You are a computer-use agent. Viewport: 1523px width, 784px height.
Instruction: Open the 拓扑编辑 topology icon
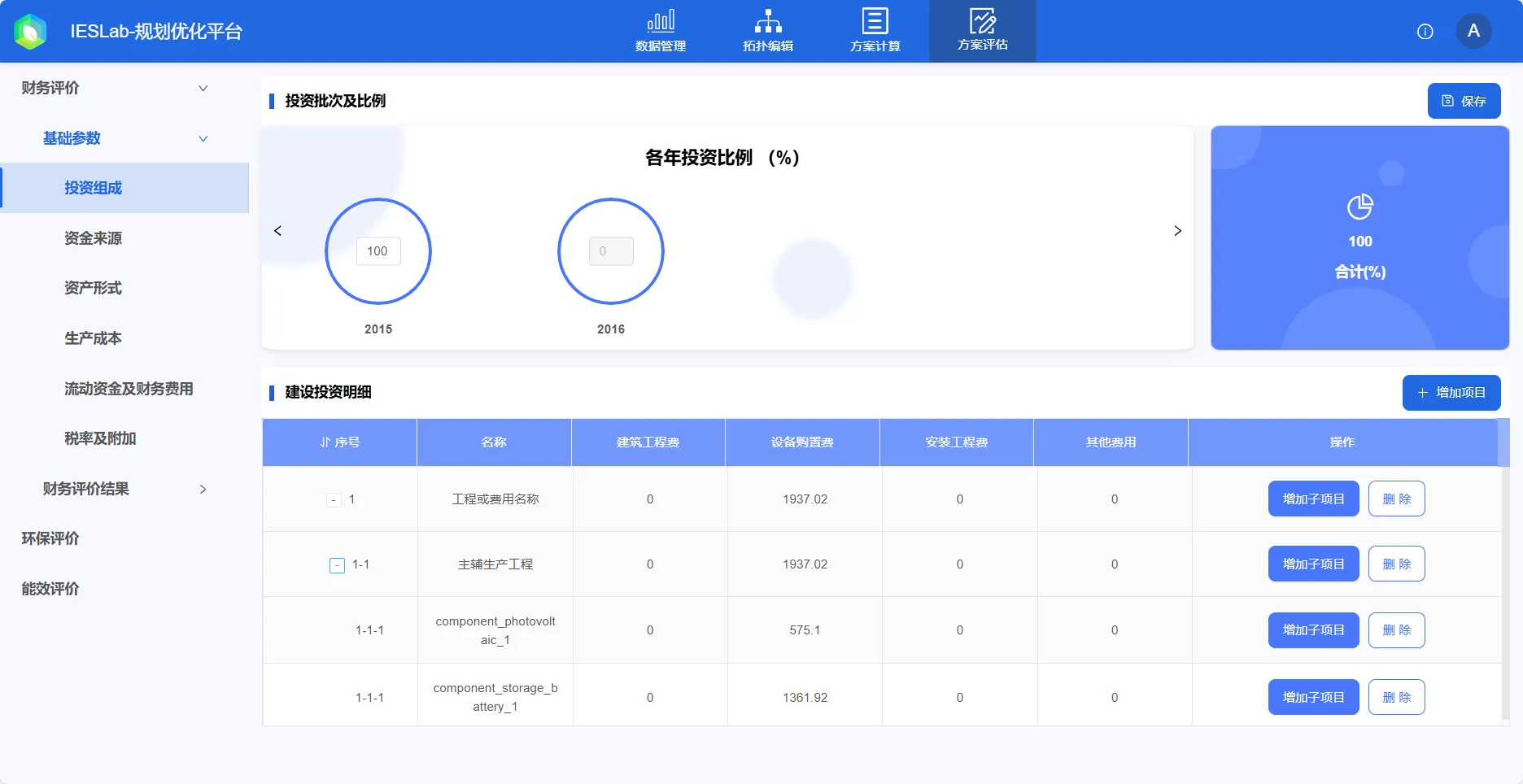[768, 21]
